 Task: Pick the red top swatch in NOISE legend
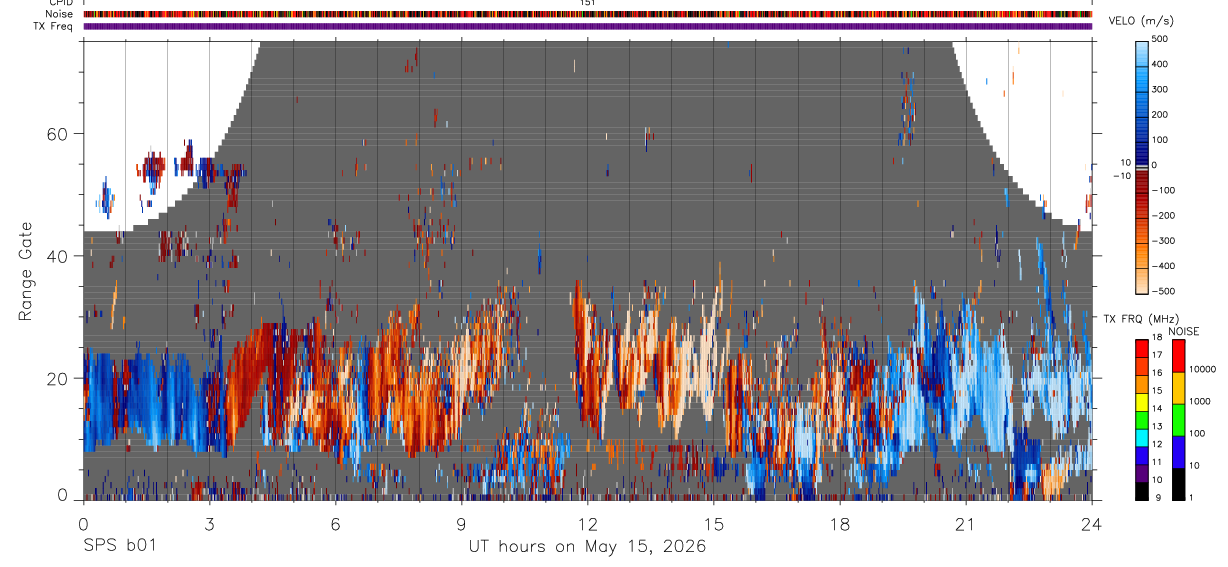coord(1178,356)
